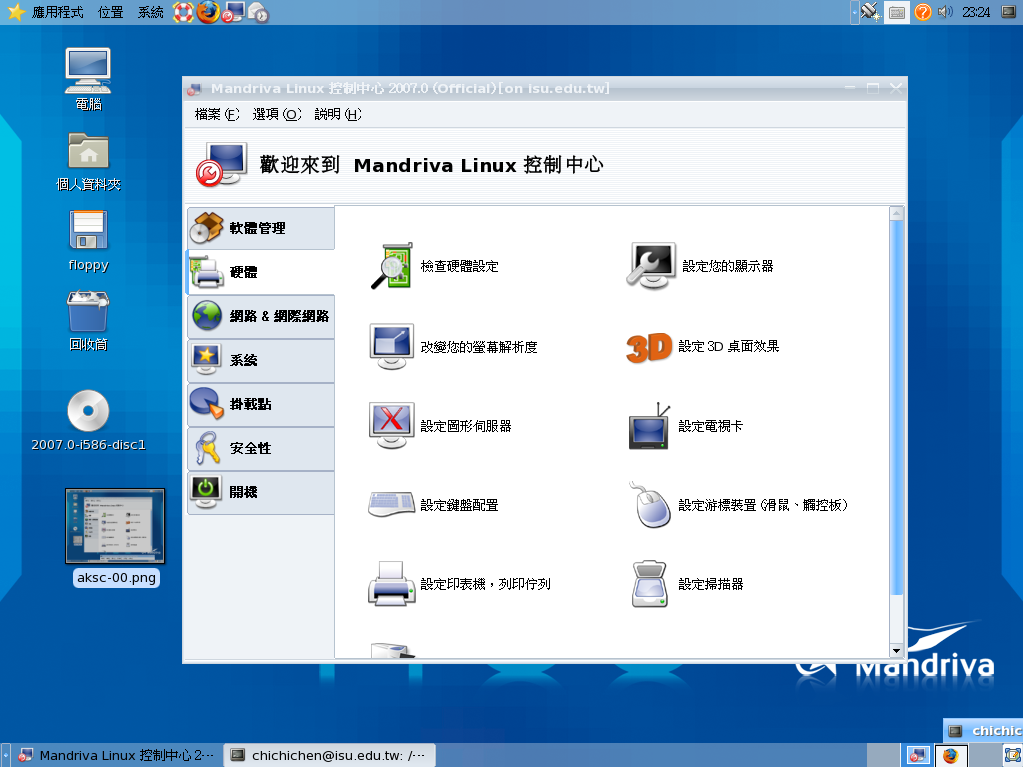Select the Network & Internet tab (網路 & 網際網路)
The width and height of the screenshot is (1023, 767).
tap(260, 316)
